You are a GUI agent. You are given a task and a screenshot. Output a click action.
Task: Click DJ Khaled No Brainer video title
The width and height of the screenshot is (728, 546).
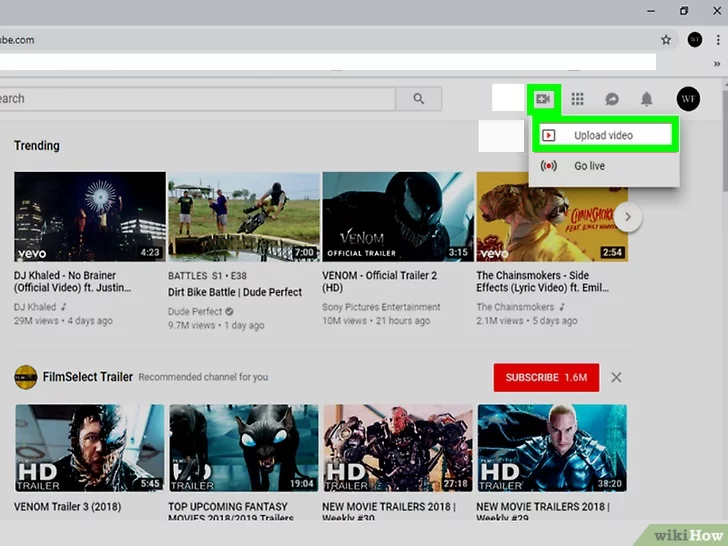click(72, 281)
